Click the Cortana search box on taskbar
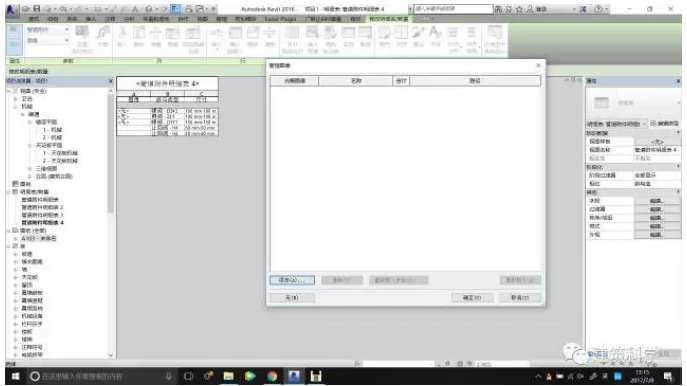The width and height of the screenshot is (687, 386). point(103,376)
